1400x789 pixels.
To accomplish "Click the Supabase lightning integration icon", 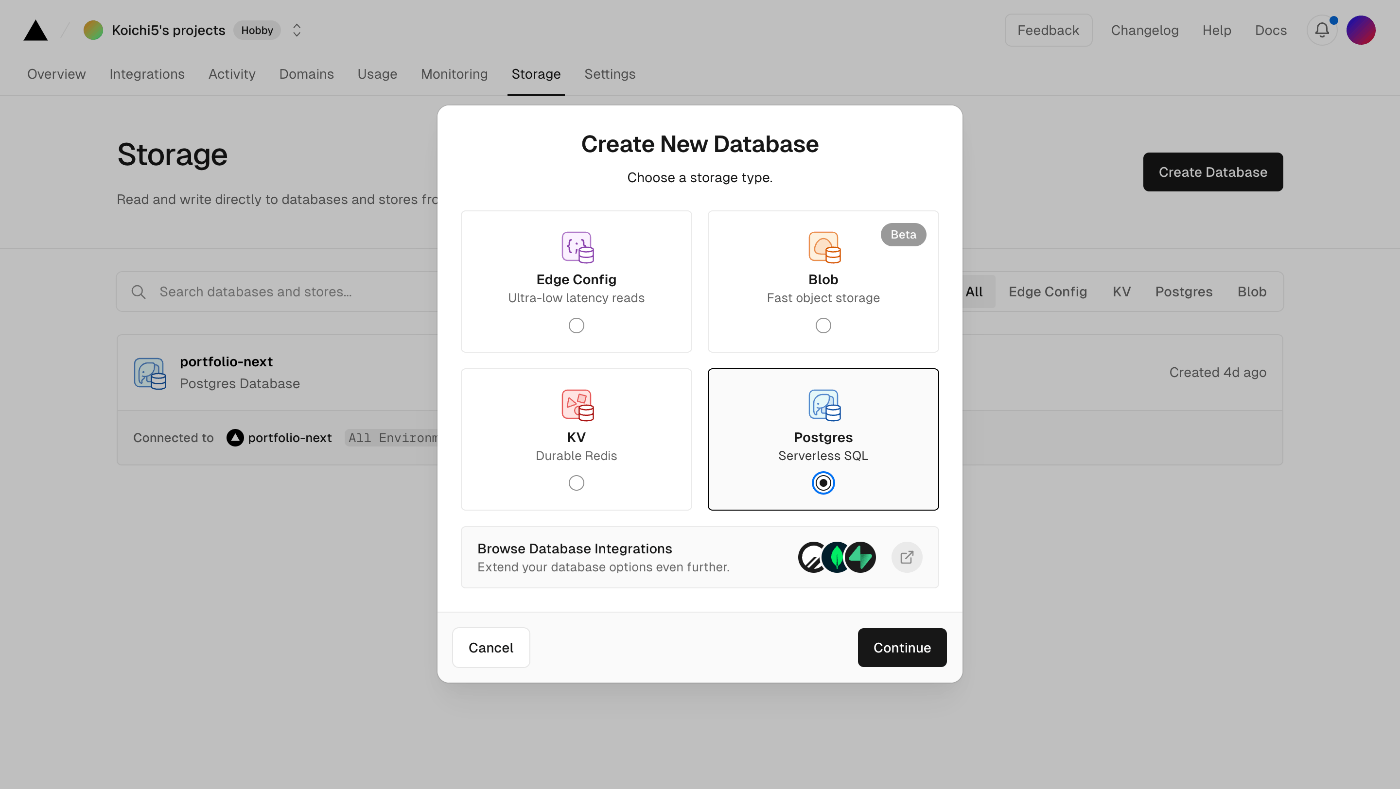I will 861,557.
